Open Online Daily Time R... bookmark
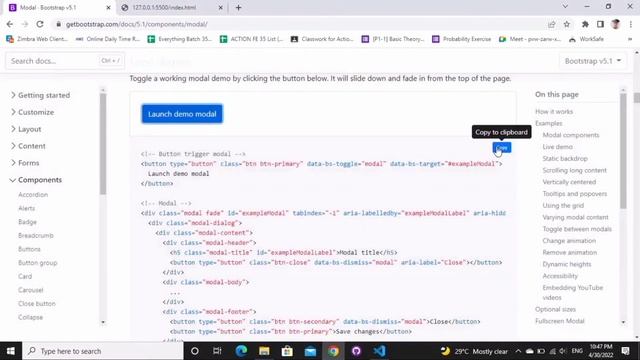The image size is (640, 360). click(x=108, y=39)
